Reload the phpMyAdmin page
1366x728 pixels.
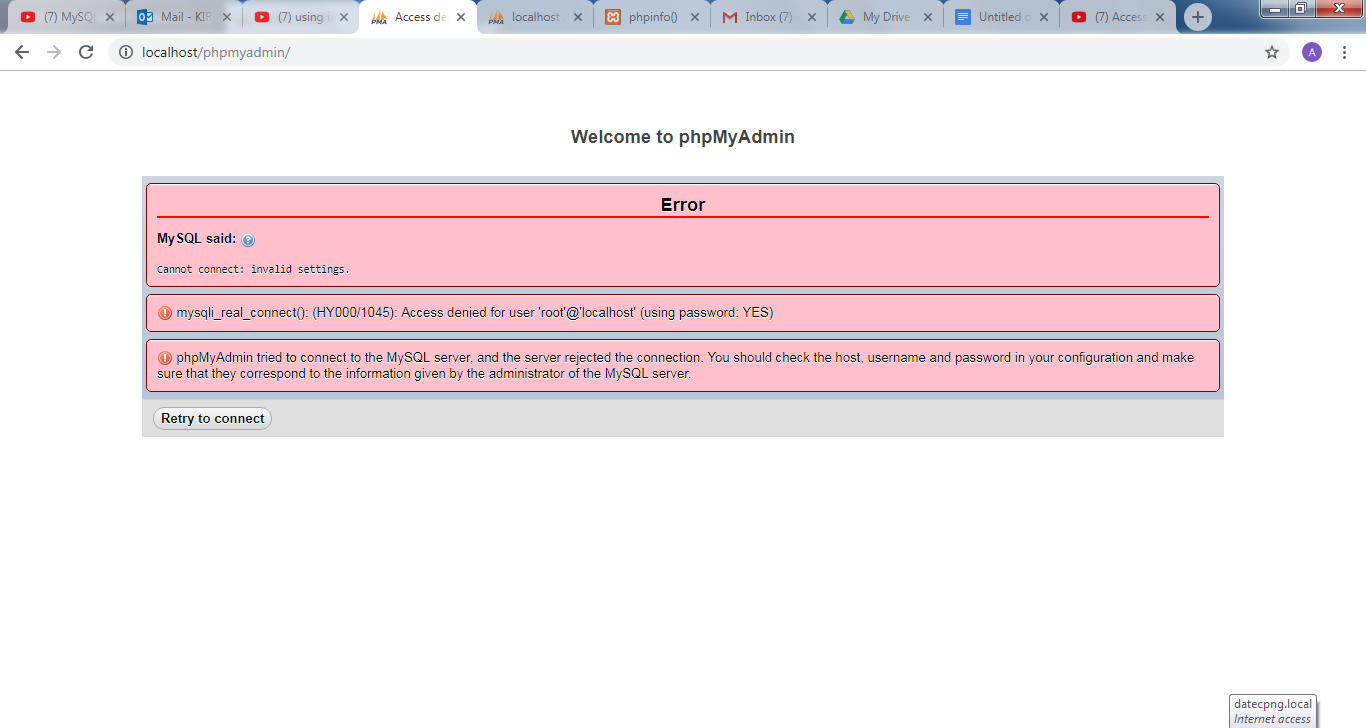pyautogui.click(x=86, y=52)
